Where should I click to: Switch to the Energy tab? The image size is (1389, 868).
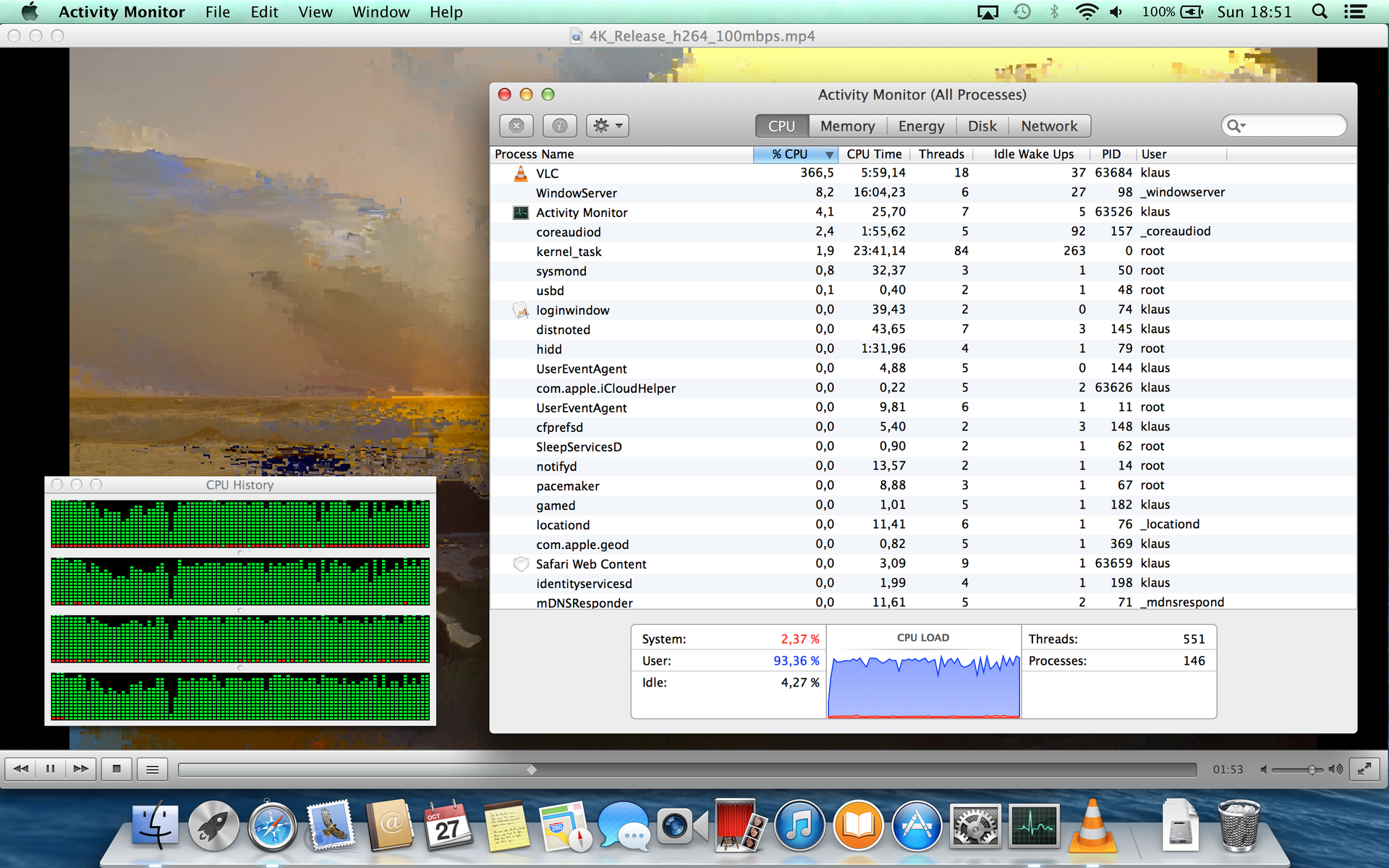coord(921,126)
